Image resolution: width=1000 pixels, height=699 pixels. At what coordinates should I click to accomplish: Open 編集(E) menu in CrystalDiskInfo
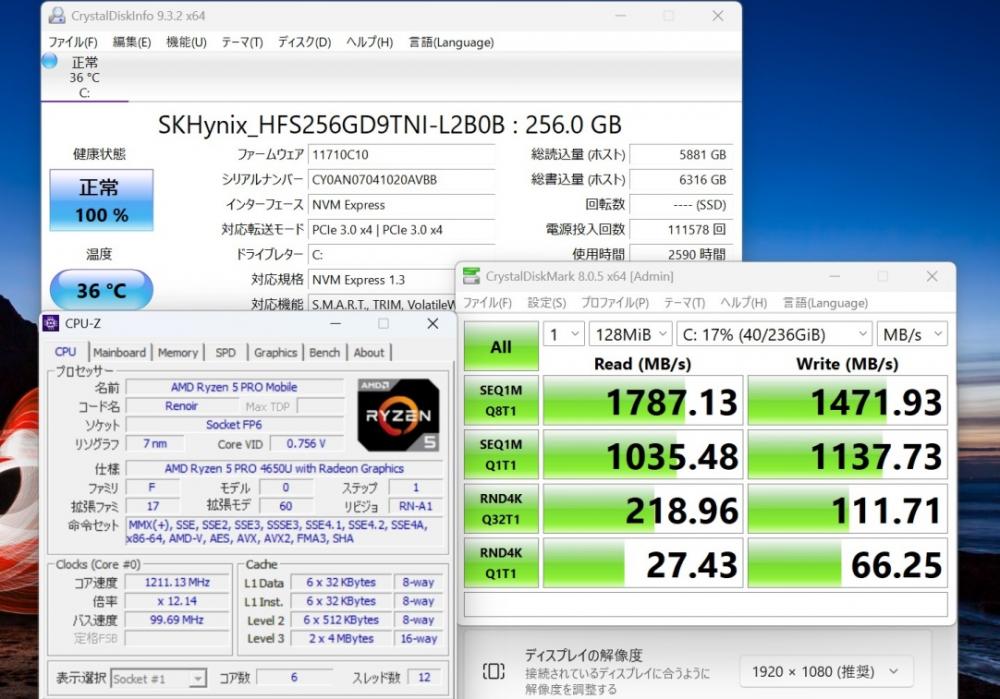pos(132,42)
